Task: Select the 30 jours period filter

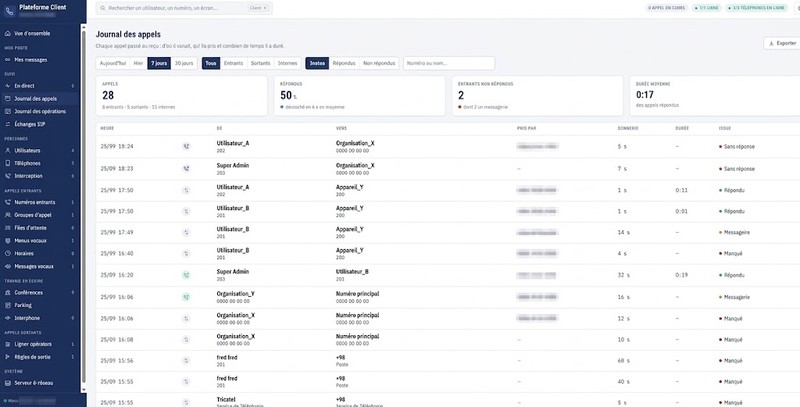Action: (184, 63)
